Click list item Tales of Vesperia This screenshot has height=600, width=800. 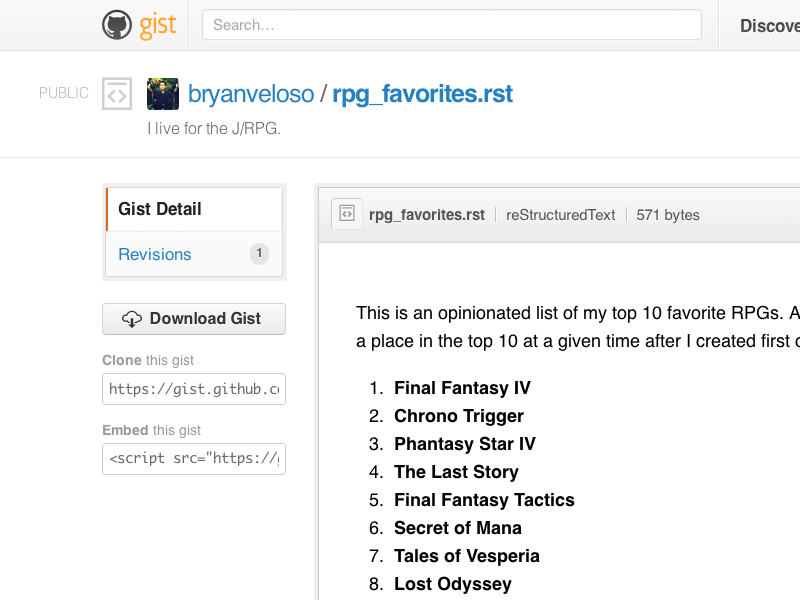(x=466, y=556)
